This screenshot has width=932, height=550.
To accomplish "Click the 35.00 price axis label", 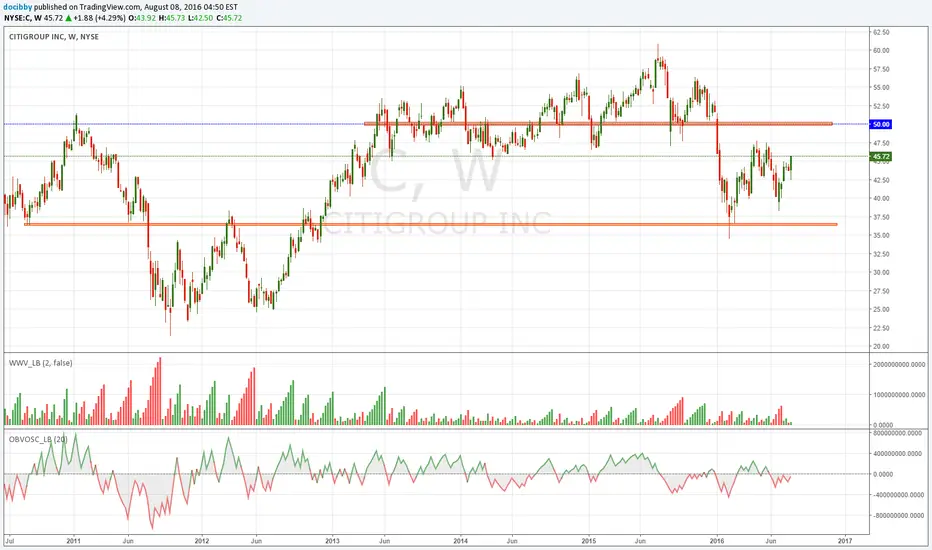I will 881,235.
